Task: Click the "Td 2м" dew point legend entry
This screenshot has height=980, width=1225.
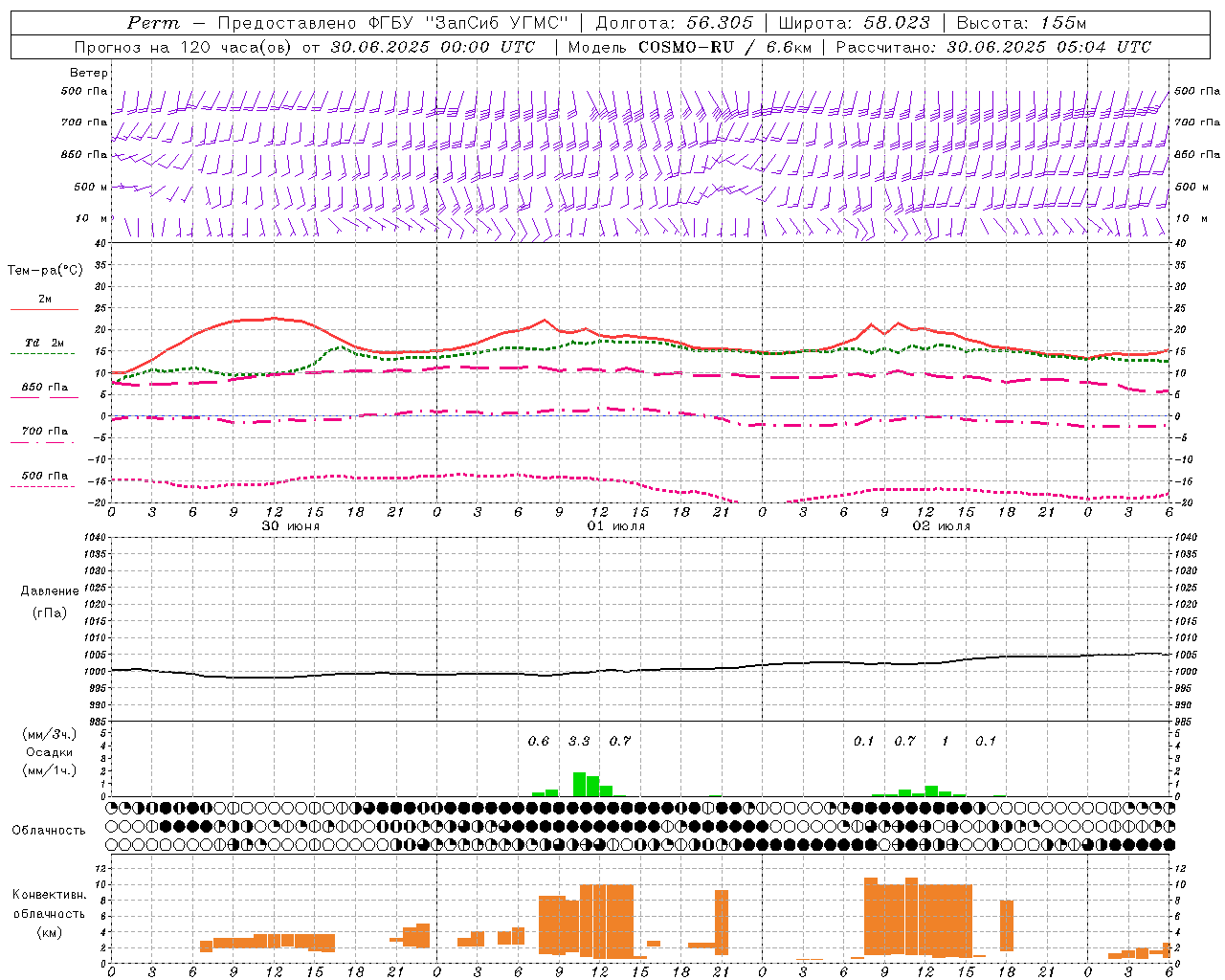Action: 45,343
